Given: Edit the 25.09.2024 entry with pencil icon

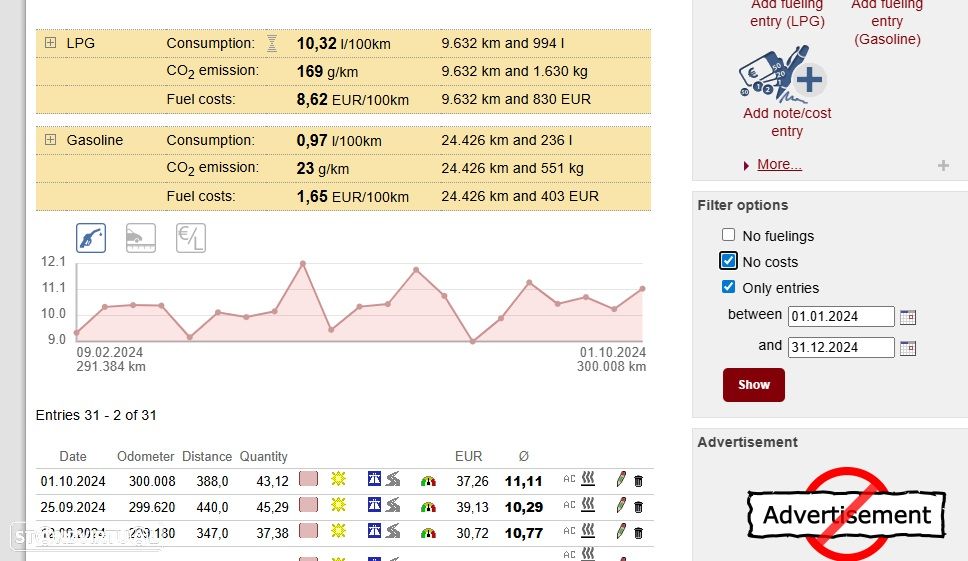Looking at the screenshot, I should pos(621,505).
